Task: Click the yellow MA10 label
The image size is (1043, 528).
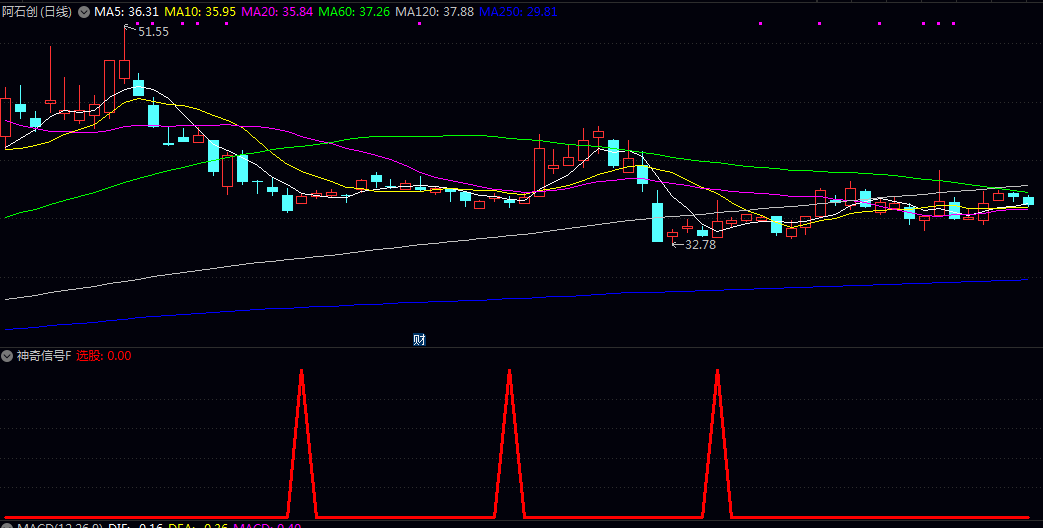Action: (x=200, y=12)
